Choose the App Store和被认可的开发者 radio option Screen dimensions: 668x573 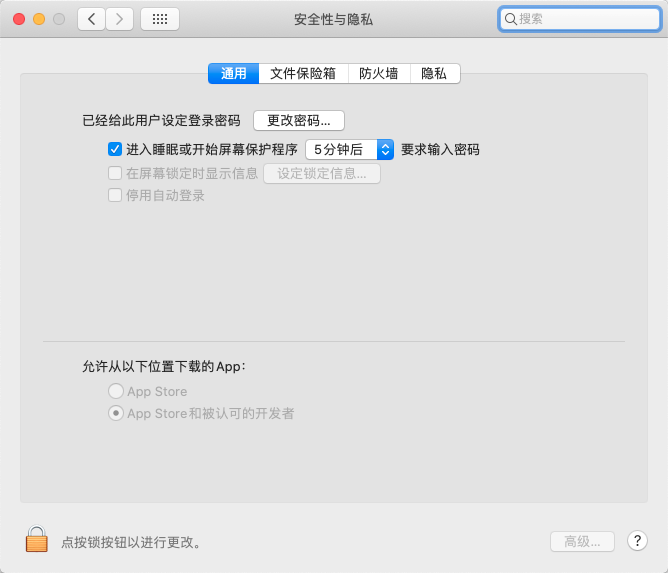click(x=116, y=413)
